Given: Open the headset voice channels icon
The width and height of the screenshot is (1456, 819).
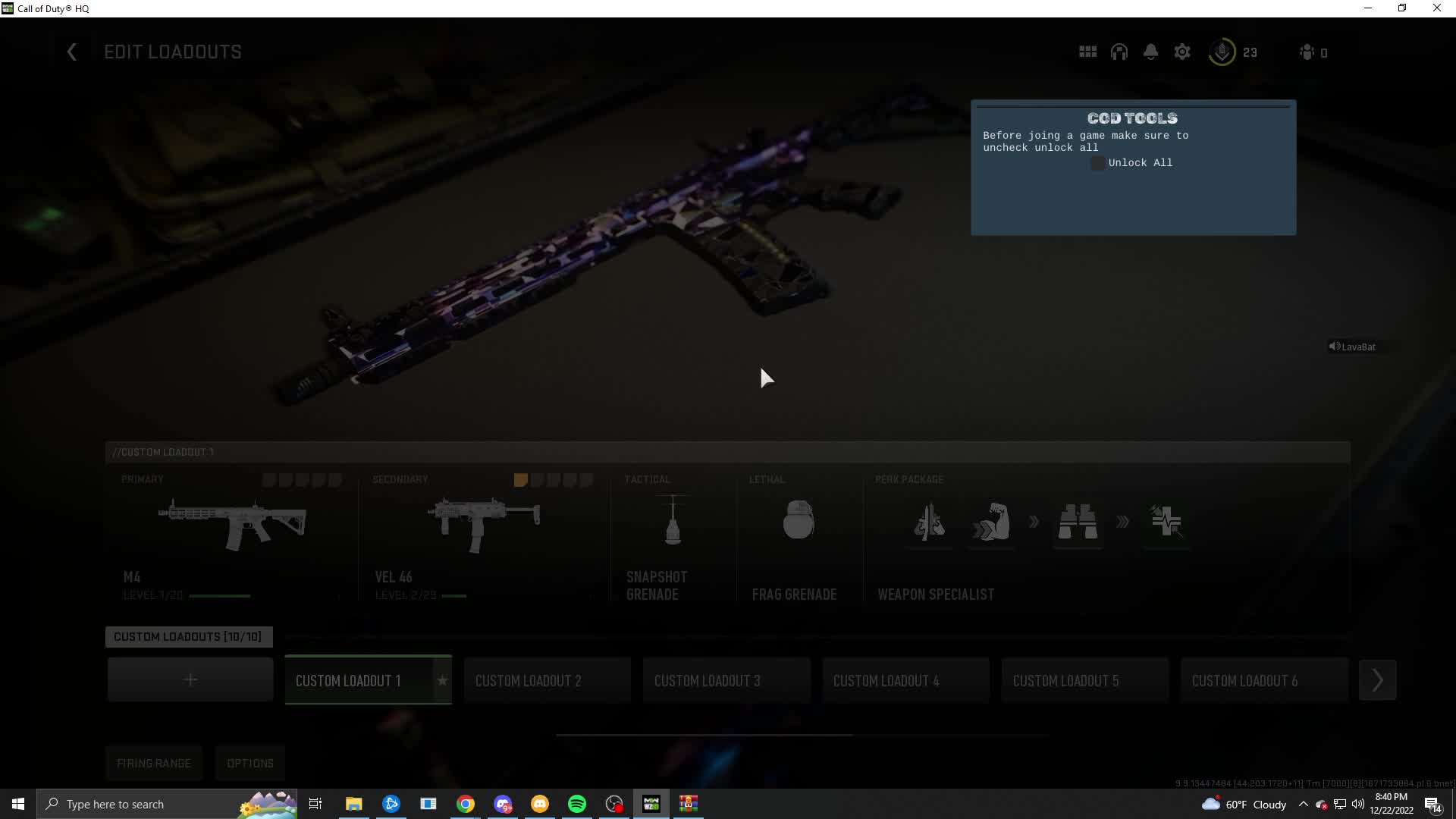Looking at the screenshot, I should point(1119,52).
